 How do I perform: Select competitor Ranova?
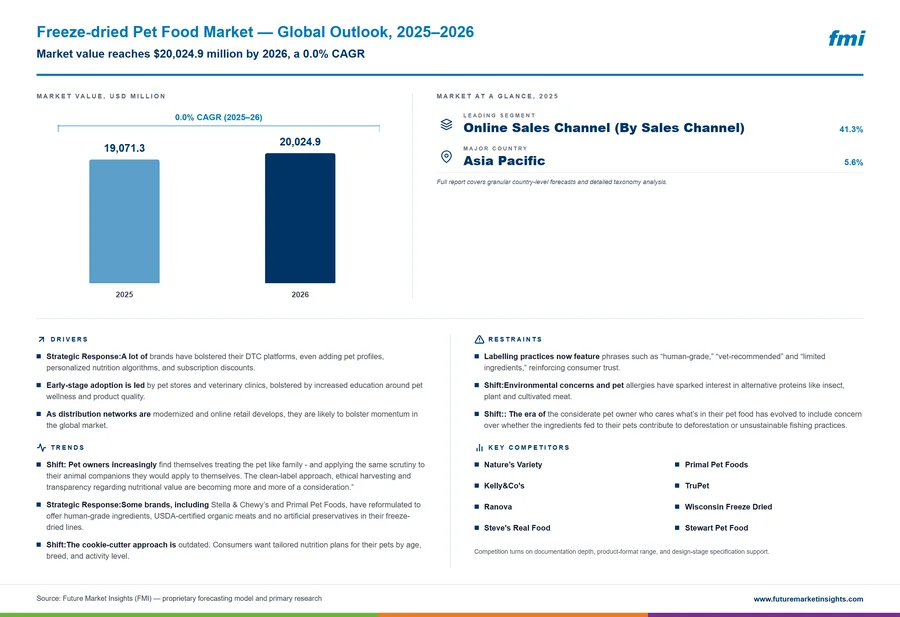coord(498,507)
